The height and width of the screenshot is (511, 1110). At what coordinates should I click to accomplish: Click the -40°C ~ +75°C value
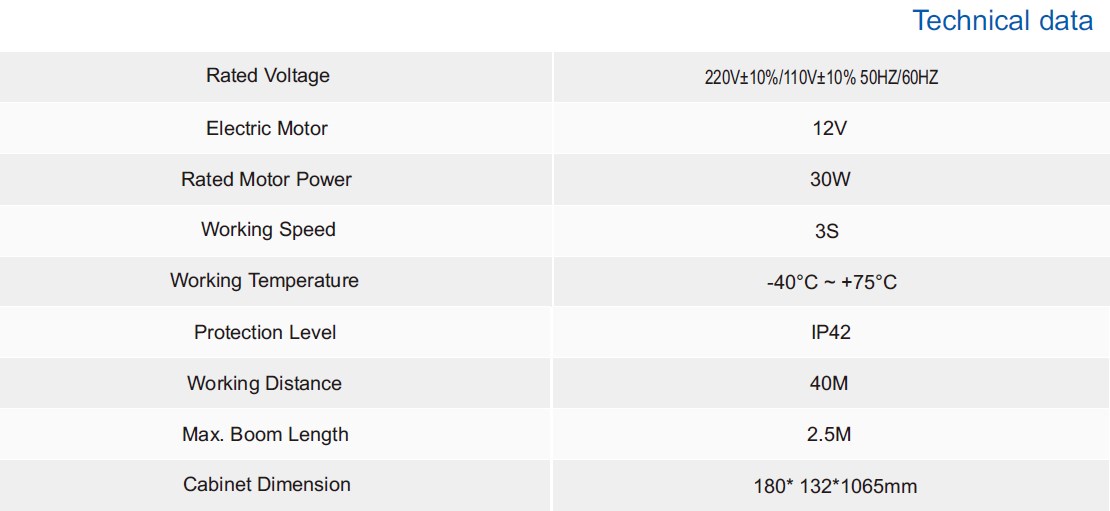coord(831,282)
